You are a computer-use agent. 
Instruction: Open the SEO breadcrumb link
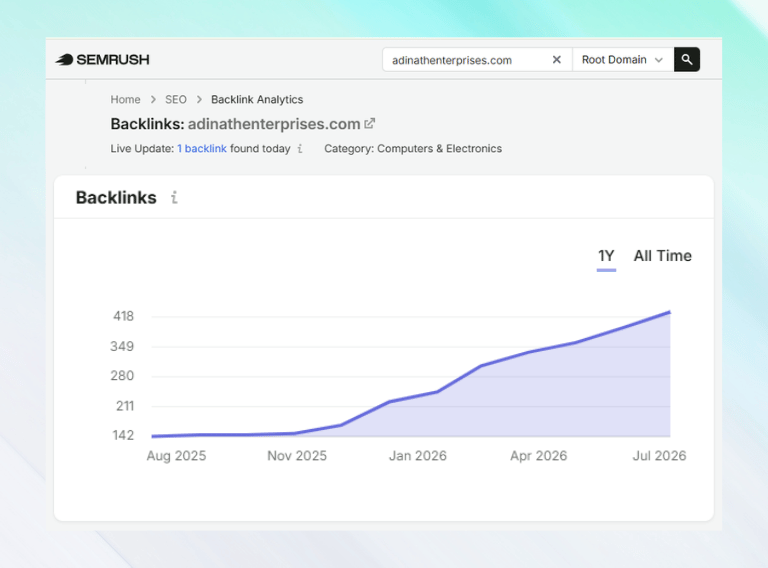pos(176,99)
